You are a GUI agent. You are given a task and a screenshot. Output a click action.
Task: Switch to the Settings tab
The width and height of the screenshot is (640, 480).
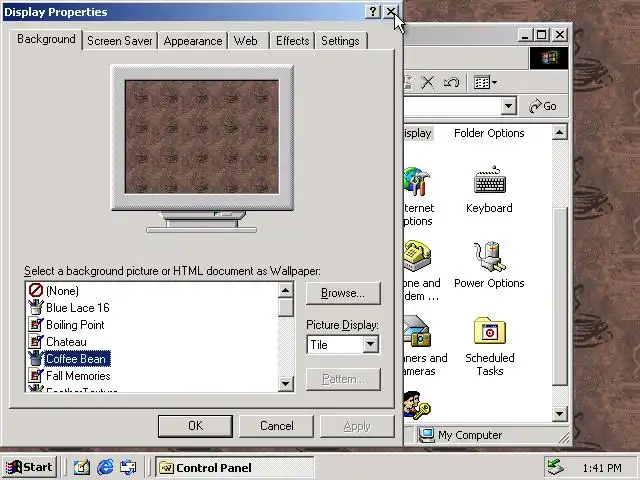(341, 41)
